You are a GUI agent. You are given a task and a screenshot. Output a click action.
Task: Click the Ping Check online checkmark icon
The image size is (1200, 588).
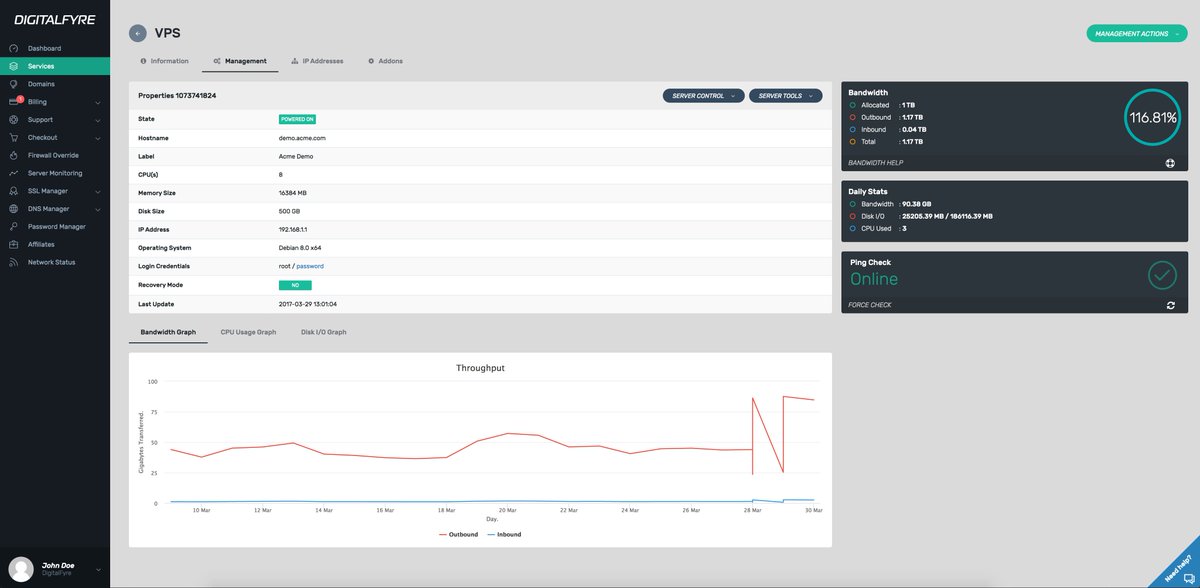point(1162,274)
